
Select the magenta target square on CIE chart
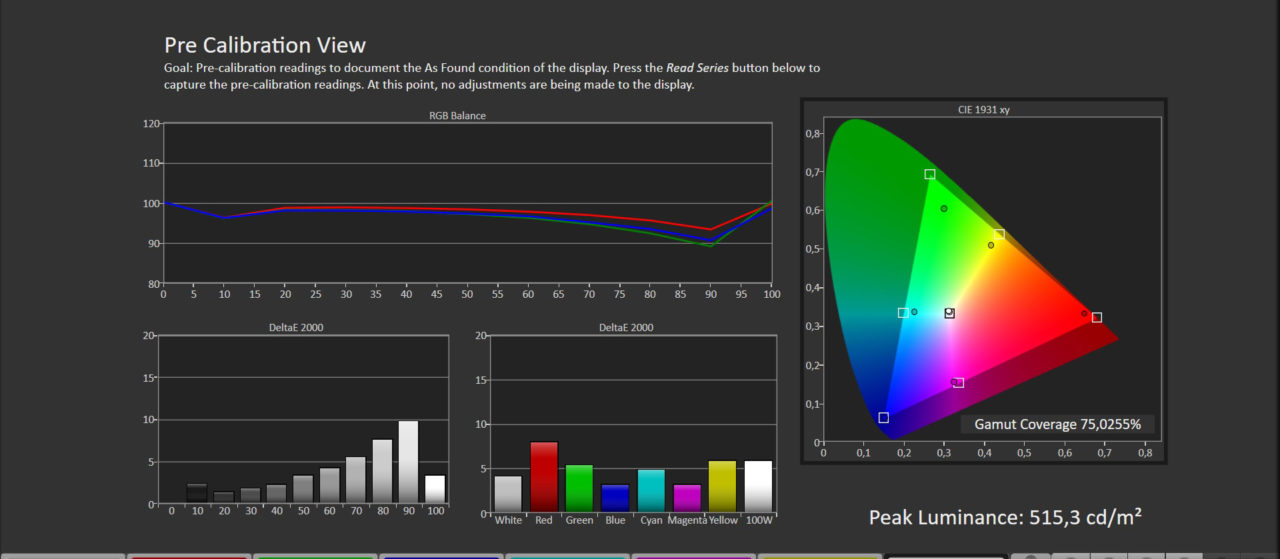pyautogui.click(x=959, y=383)
